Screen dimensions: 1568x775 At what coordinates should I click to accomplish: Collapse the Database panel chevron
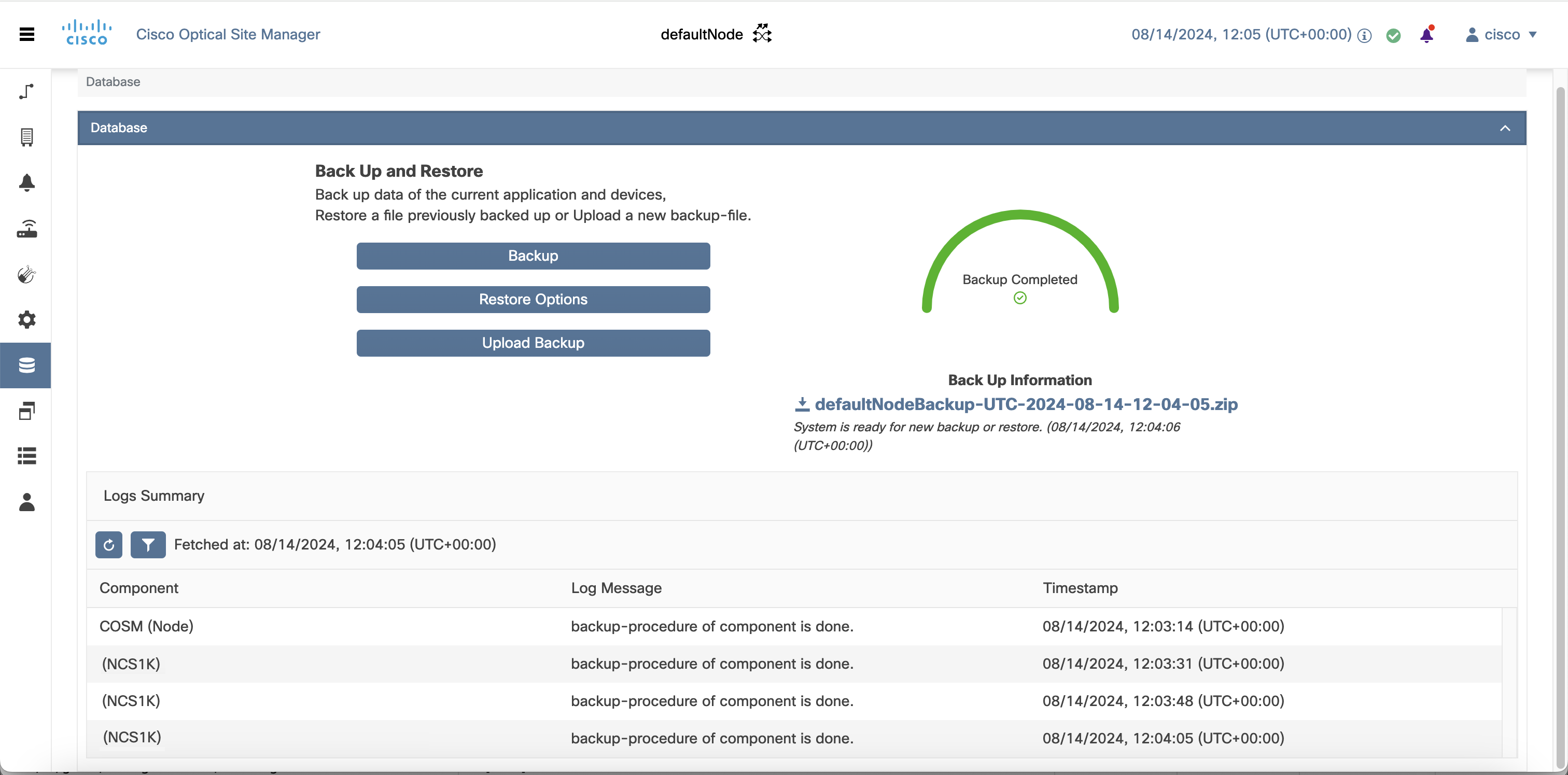click(x=1505, y=128)
